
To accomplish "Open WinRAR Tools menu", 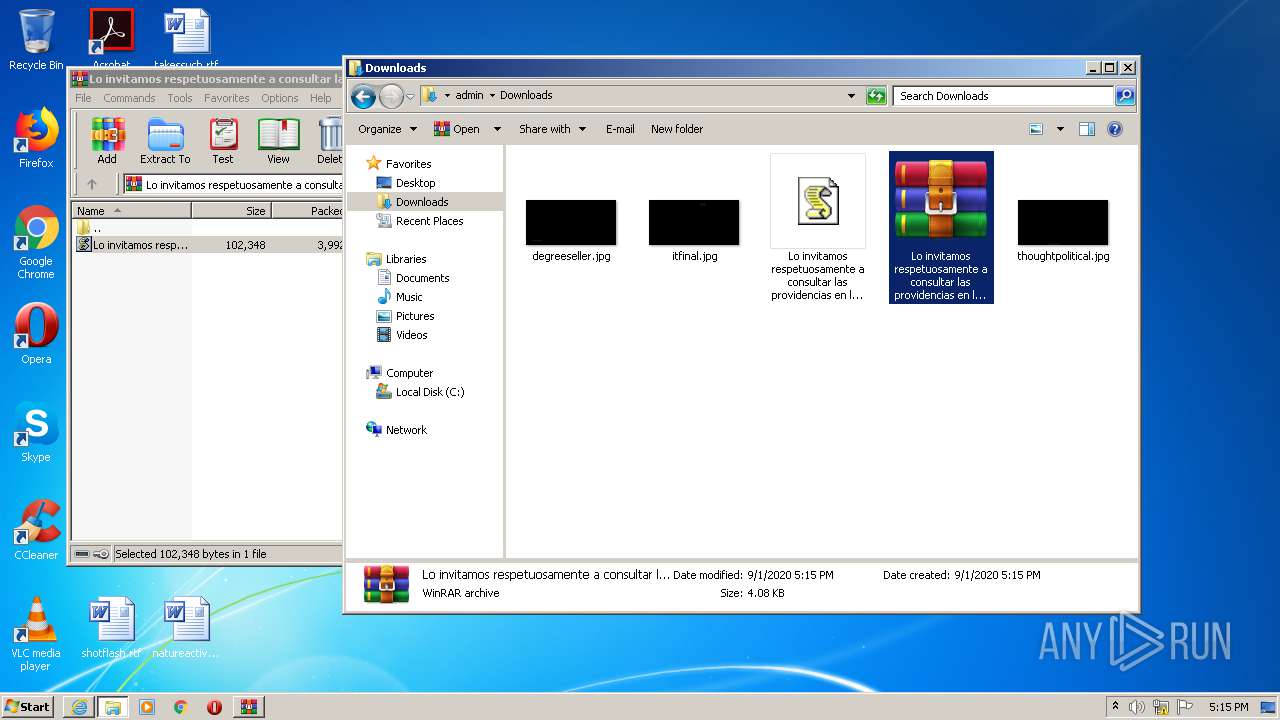I will (180, 98).
